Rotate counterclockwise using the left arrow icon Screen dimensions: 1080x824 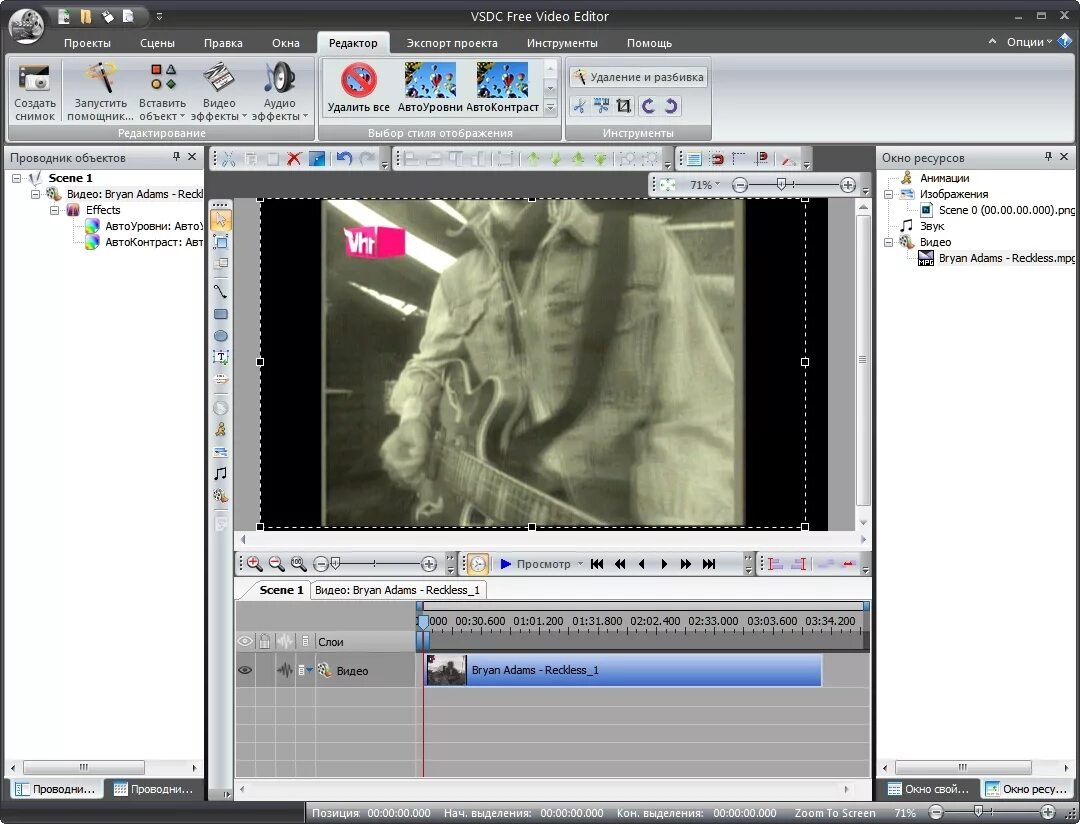tap(647, 106)
